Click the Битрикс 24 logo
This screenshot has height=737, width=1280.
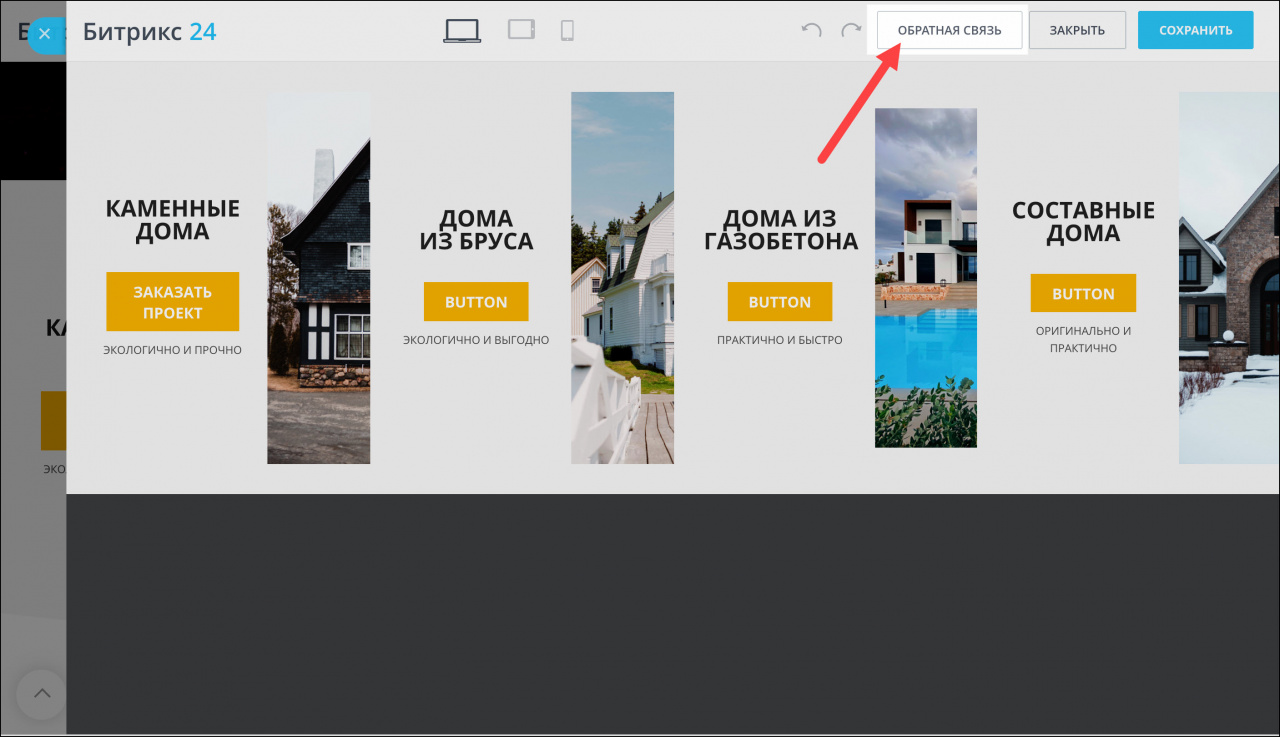click(x=150, y=32)
